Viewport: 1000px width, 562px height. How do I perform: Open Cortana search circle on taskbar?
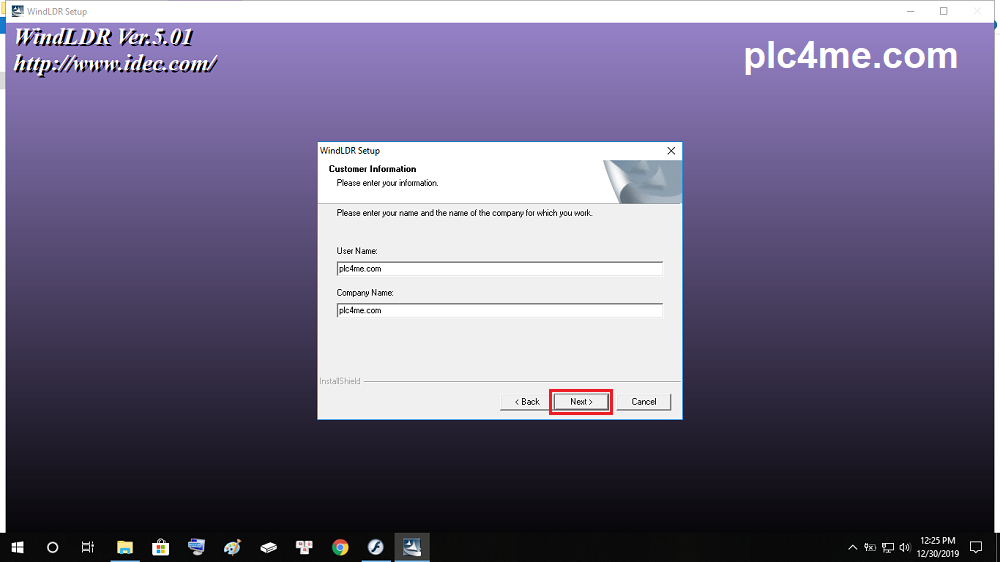[53, 547]
